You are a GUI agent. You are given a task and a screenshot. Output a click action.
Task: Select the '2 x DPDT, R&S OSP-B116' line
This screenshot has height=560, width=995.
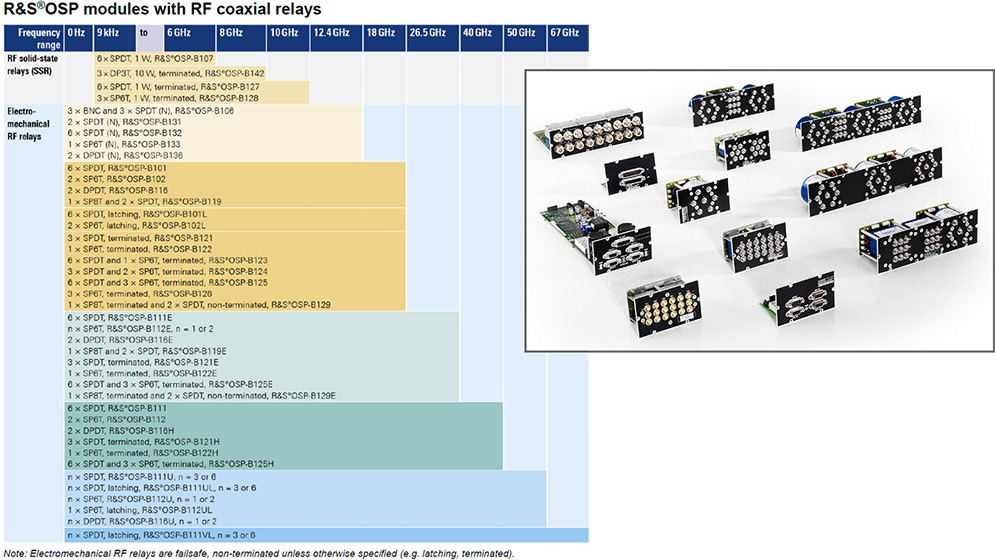[x=118, y=190]
